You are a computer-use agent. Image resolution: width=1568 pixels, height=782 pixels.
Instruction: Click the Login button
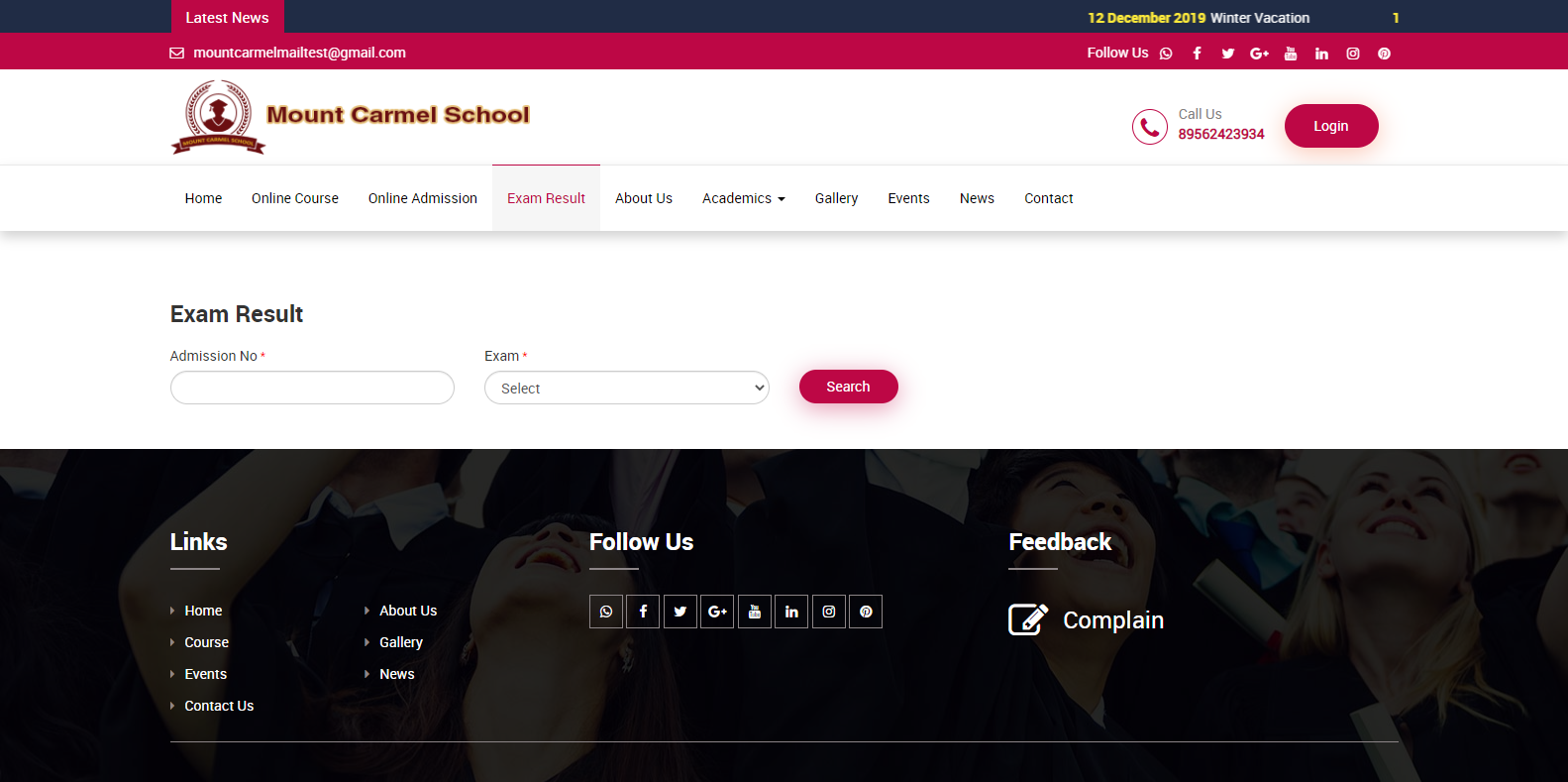pyautogui.click(x=1330, y=126)
